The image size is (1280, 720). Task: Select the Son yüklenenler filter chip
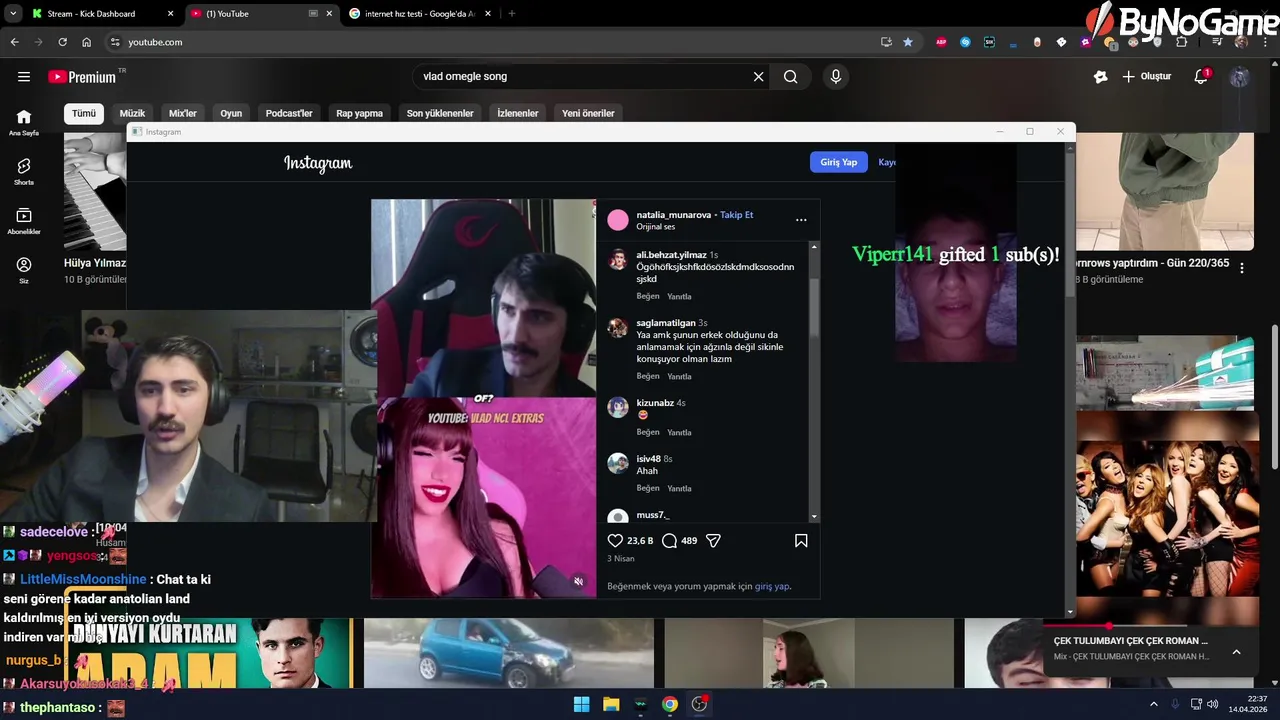click(x=440, y=113)
